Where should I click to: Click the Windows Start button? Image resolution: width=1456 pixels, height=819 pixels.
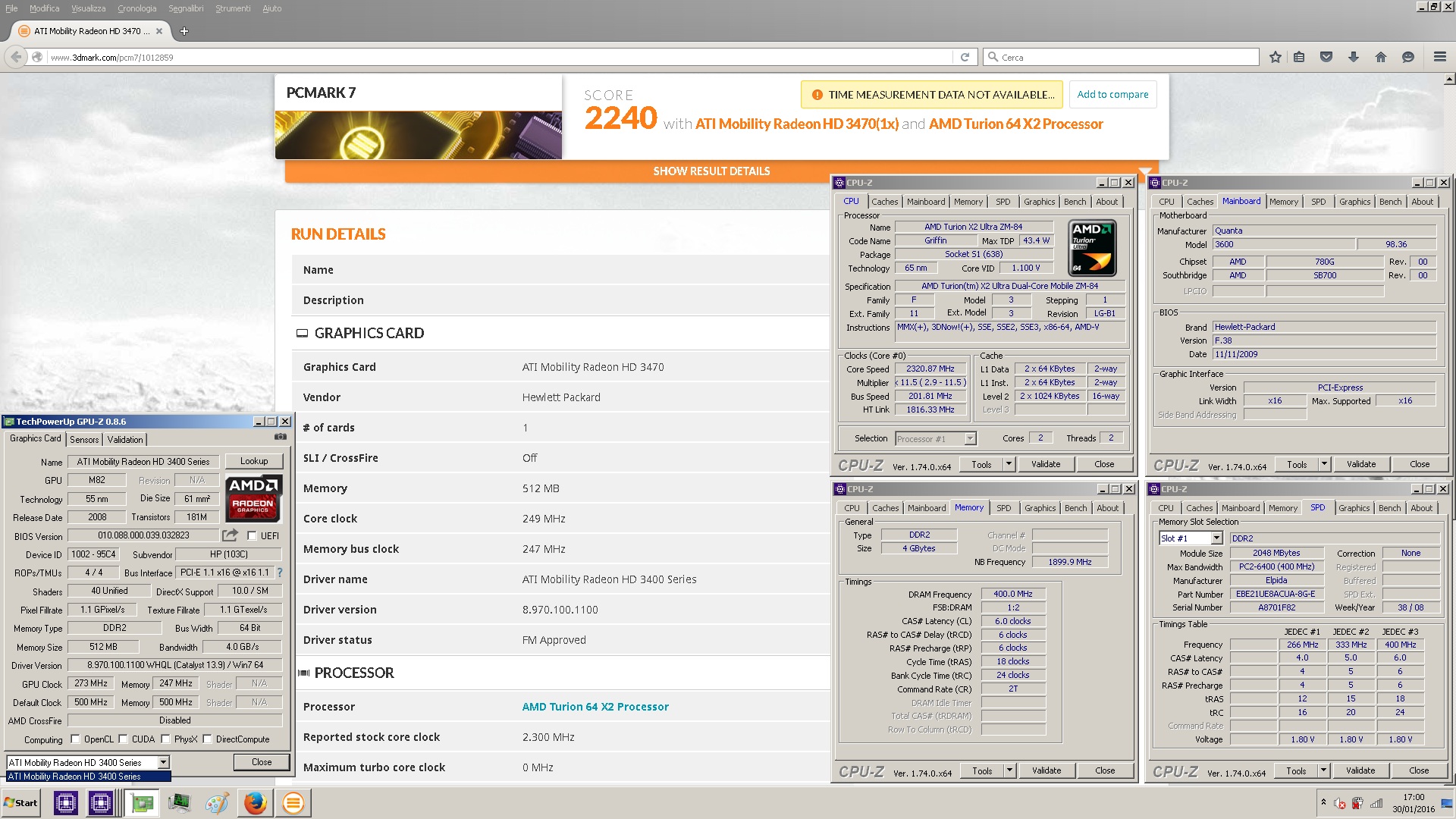click(x=20, y=802)
